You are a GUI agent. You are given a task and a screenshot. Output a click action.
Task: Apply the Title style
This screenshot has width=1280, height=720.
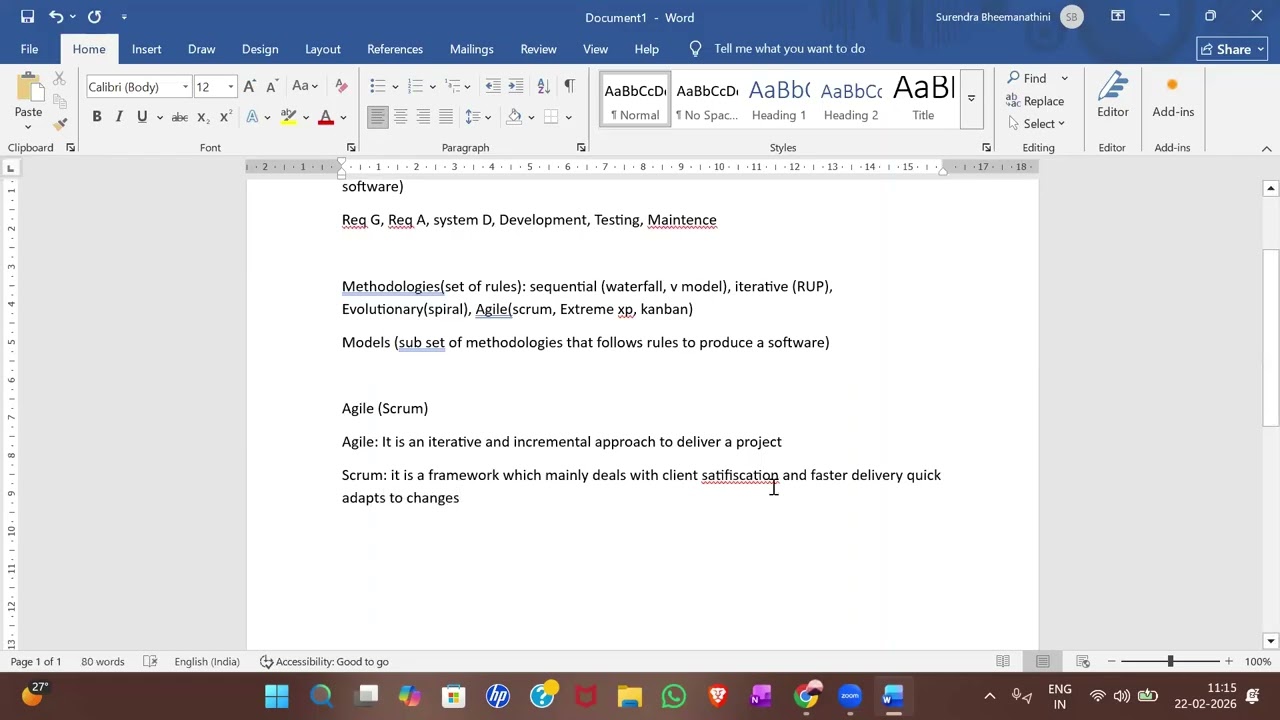pyautogui.click(x=923, y=99)
